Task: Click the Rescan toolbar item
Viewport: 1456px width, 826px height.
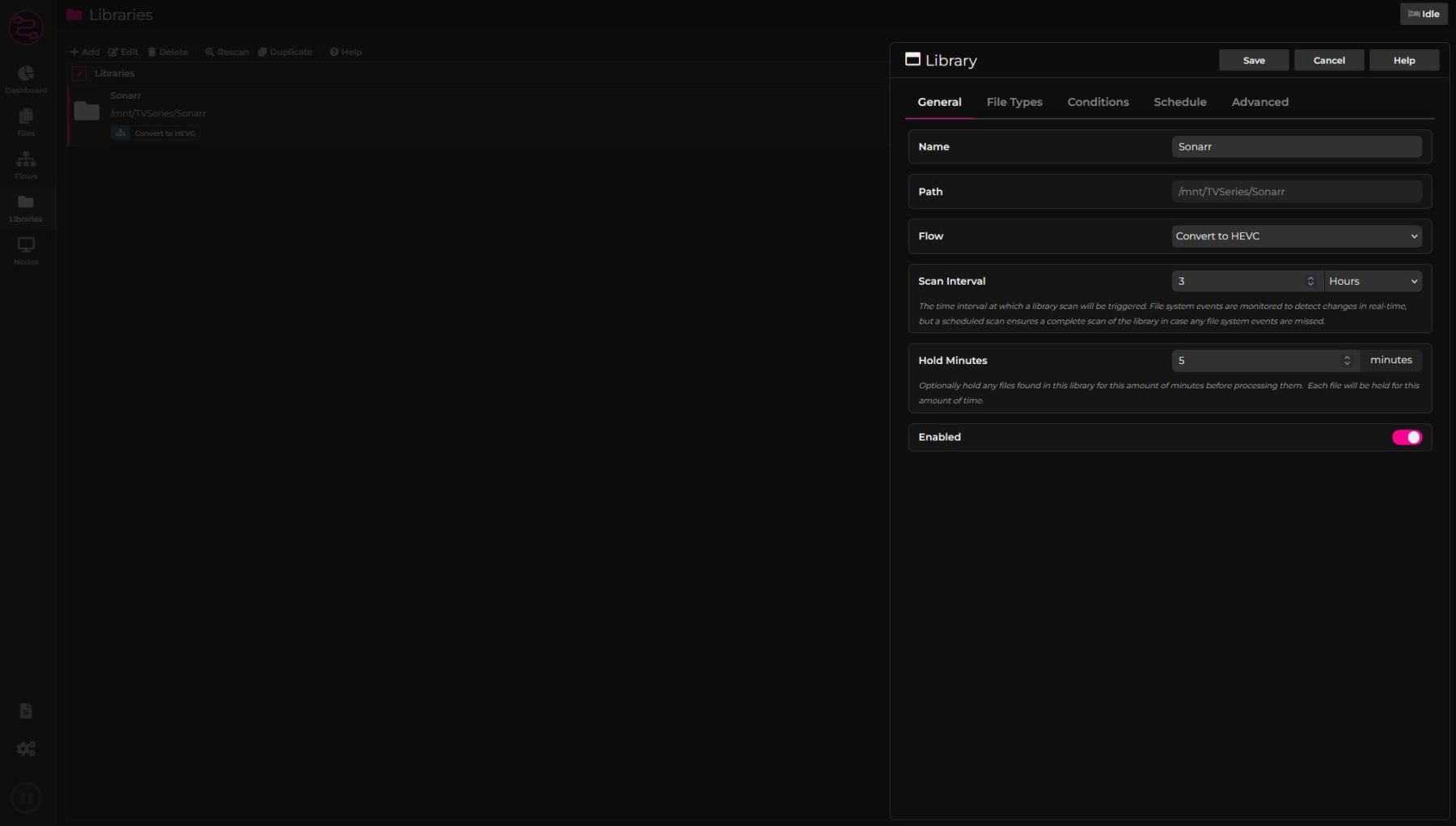Action: point(226,52)
